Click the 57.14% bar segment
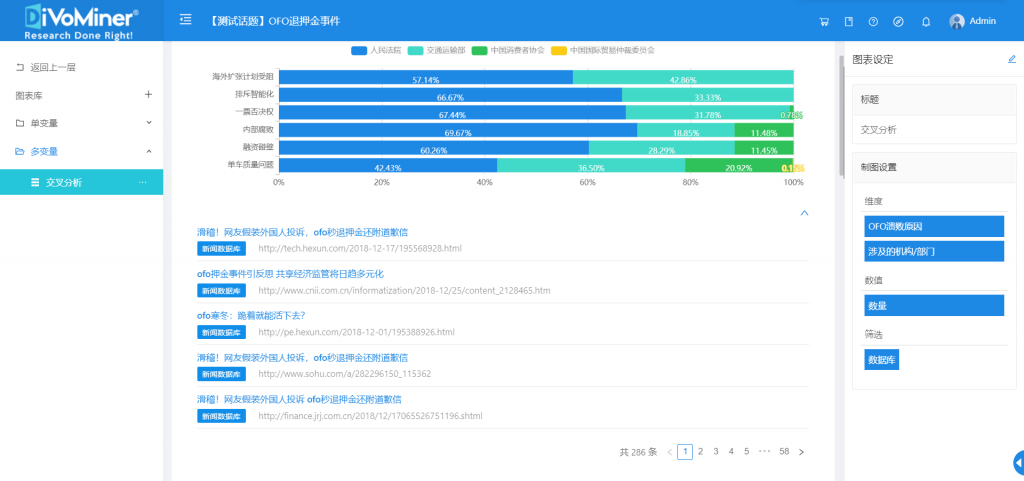The image size is (1024, 481). point(426,77)
